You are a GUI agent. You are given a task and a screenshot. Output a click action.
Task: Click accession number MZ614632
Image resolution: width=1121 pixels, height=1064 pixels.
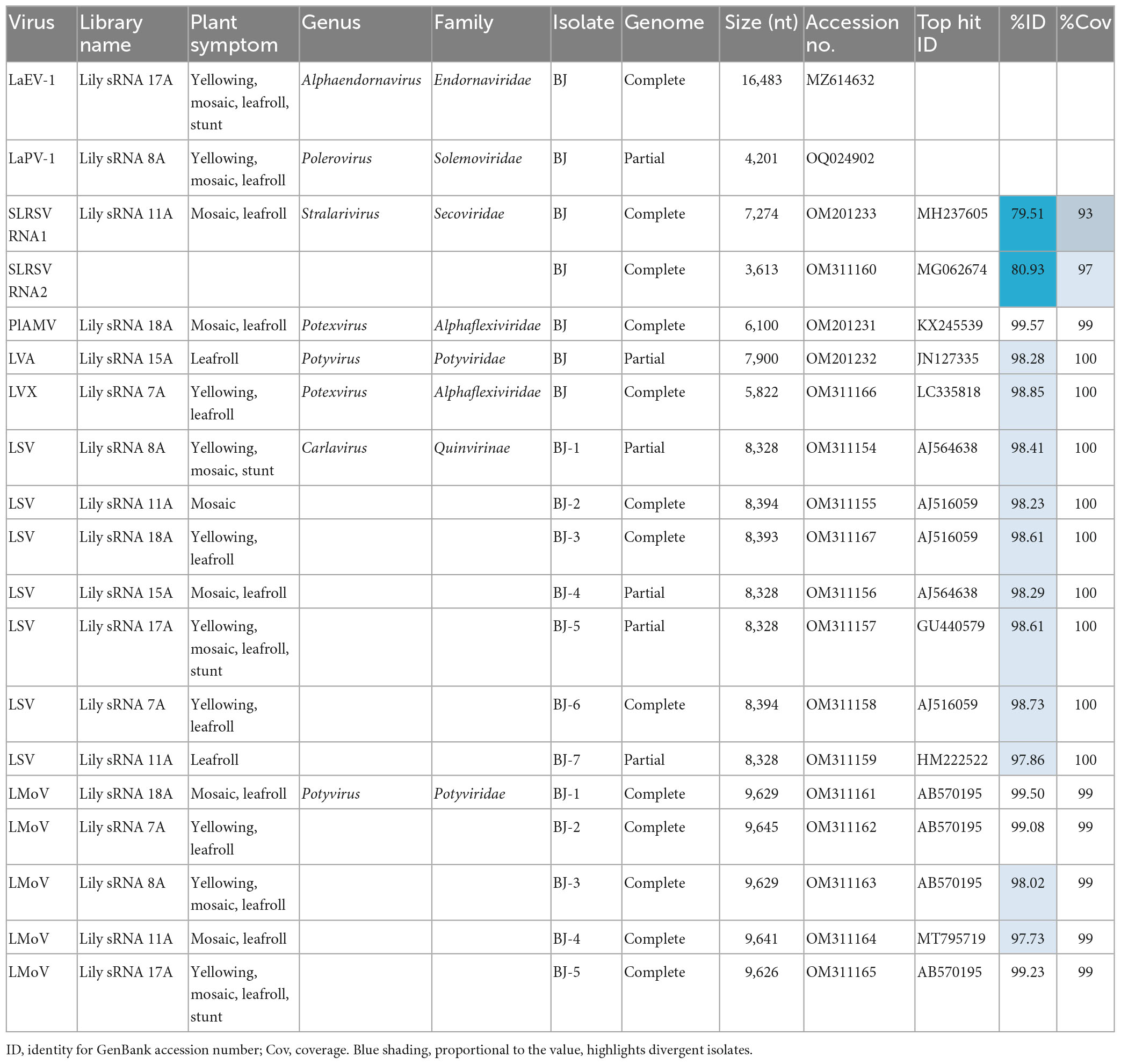[840, 80]
